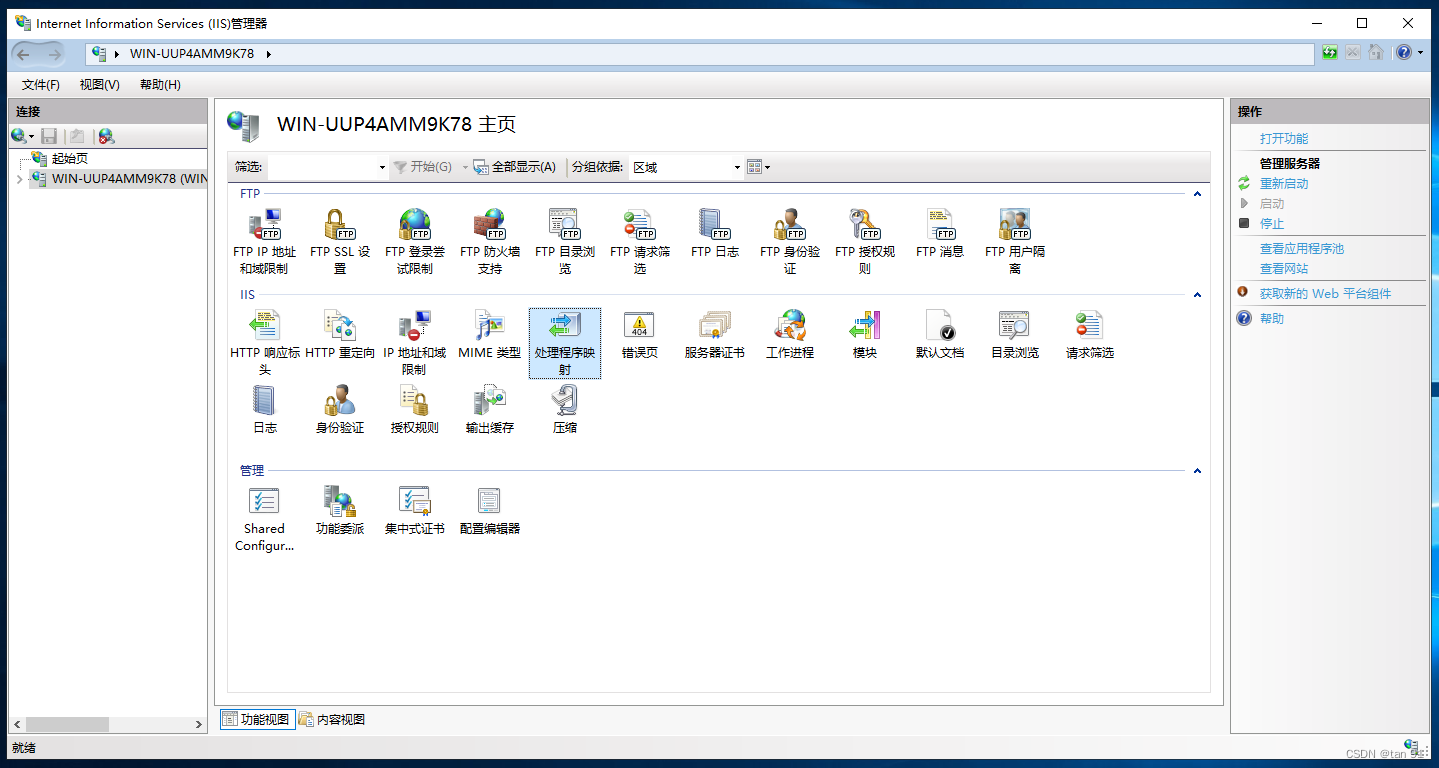Open FTP 防火墙支持 feature
The width and height of the screenshot is (1439, 768).
pyautogui.click(x=490, y=241)
